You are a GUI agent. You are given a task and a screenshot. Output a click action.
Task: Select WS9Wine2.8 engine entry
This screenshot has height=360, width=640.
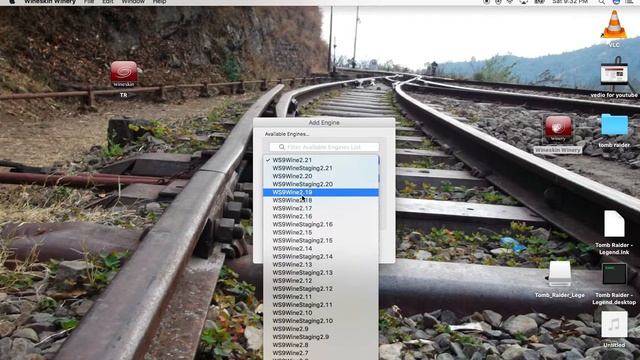[321, 345]
